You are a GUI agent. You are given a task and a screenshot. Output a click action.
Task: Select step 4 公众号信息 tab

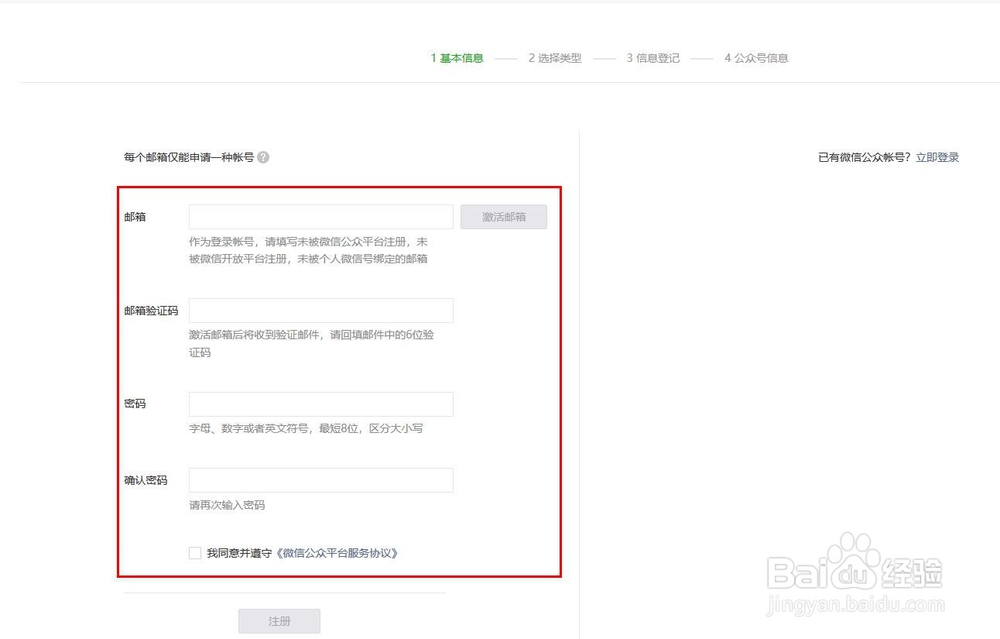[756, 58]
